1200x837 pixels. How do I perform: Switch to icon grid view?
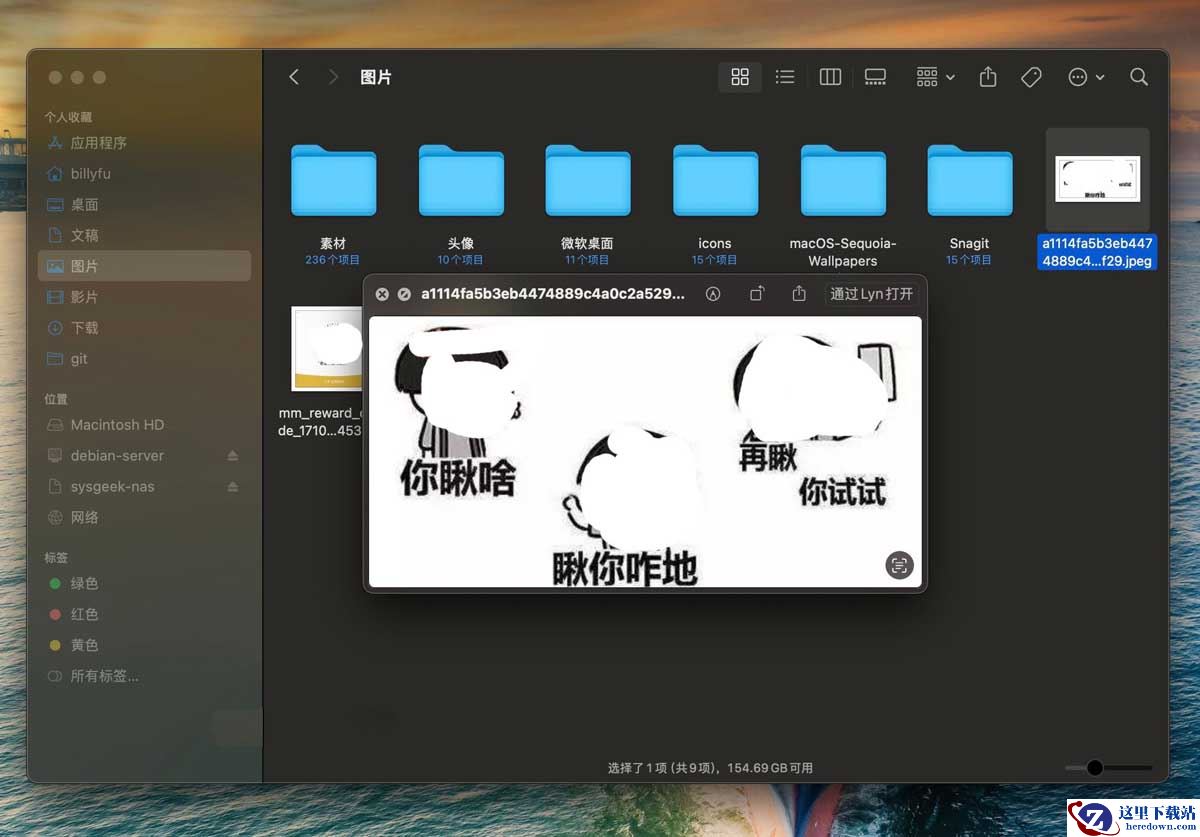tap(740, 77)
